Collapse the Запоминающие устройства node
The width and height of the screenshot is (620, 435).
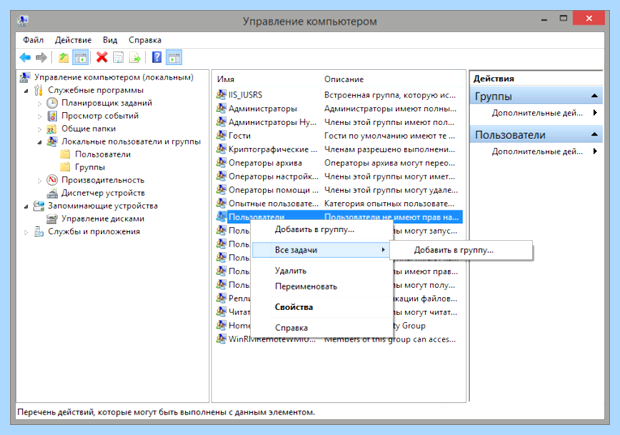pos(26,206)
